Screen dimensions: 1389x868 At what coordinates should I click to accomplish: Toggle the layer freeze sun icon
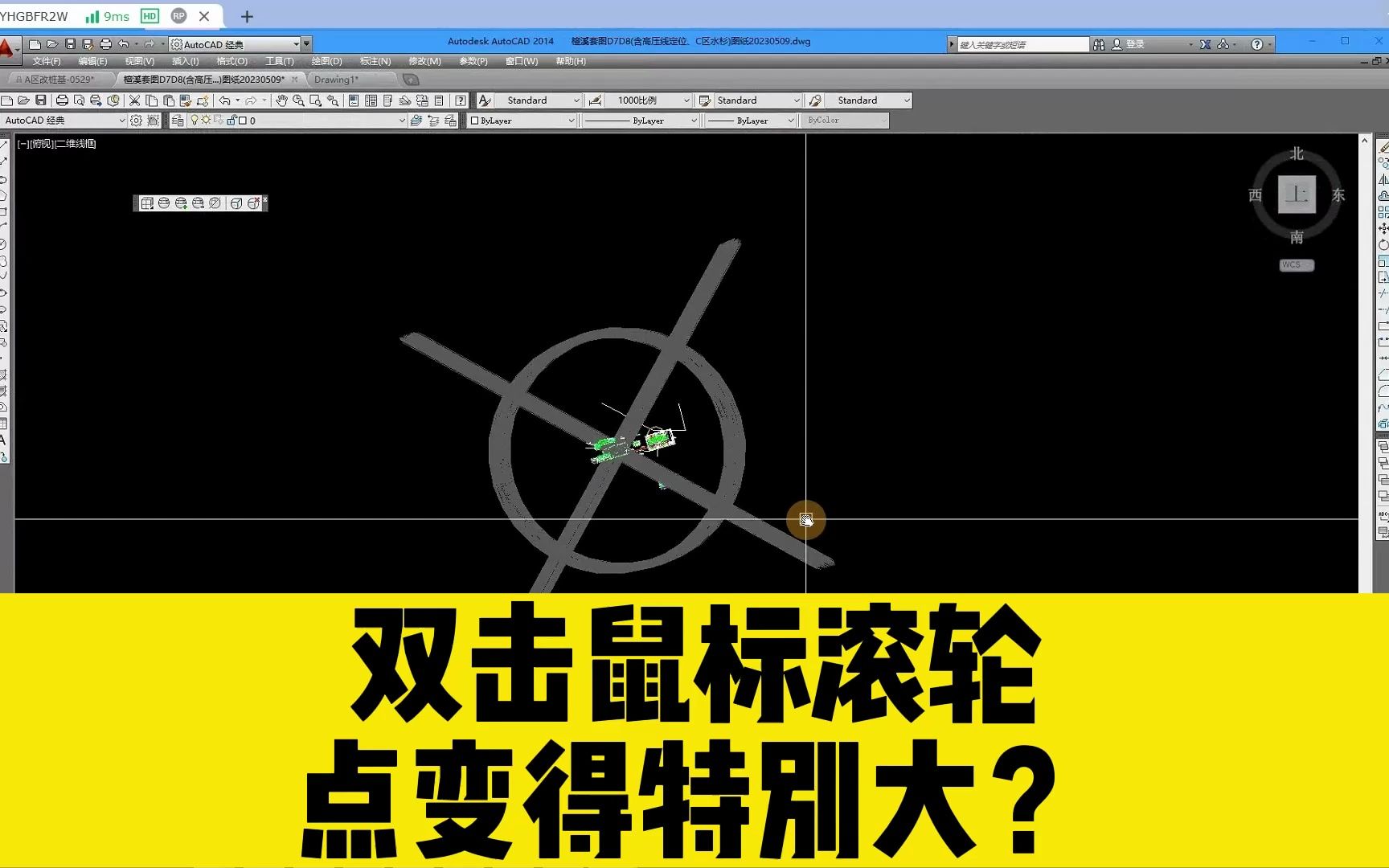[206, 121]
